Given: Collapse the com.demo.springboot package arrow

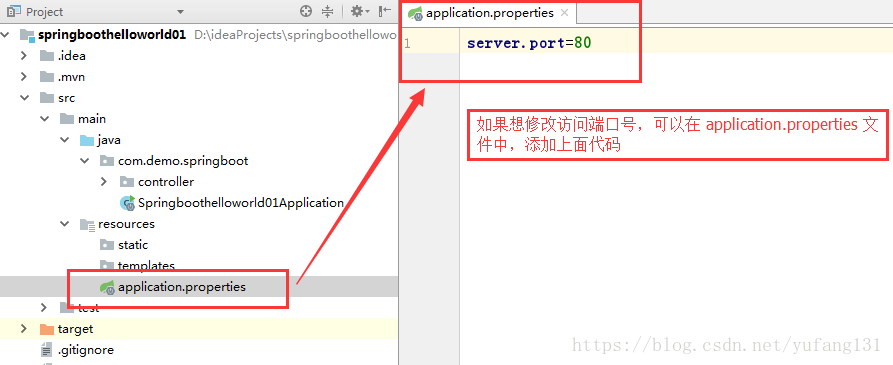Looking at the screenshot, I should [x=85, y=161].
